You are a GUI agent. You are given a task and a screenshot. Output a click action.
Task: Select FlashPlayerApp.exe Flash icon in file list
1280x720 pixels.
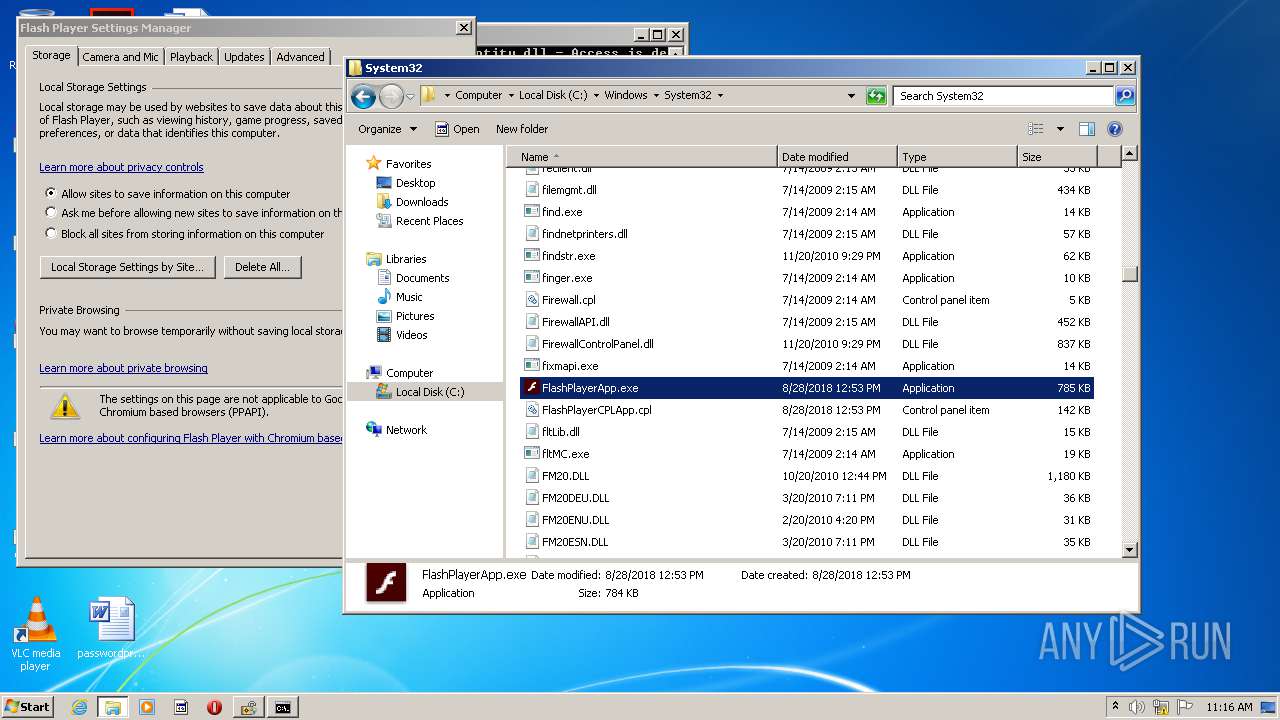tap(533, 388)
